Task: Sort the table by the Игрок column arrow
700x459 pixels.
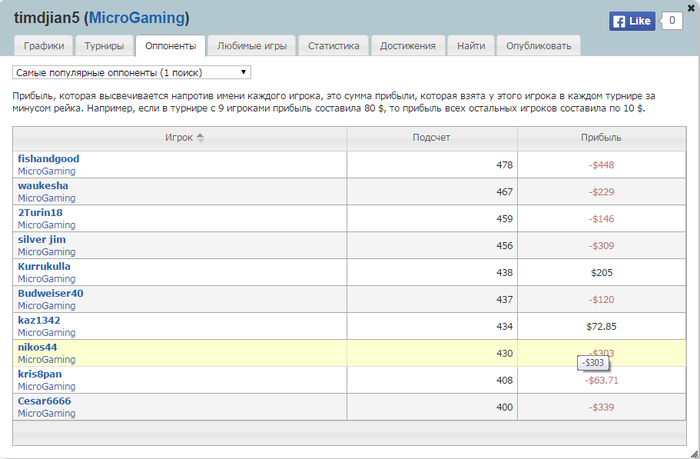Action: [200, 138]
